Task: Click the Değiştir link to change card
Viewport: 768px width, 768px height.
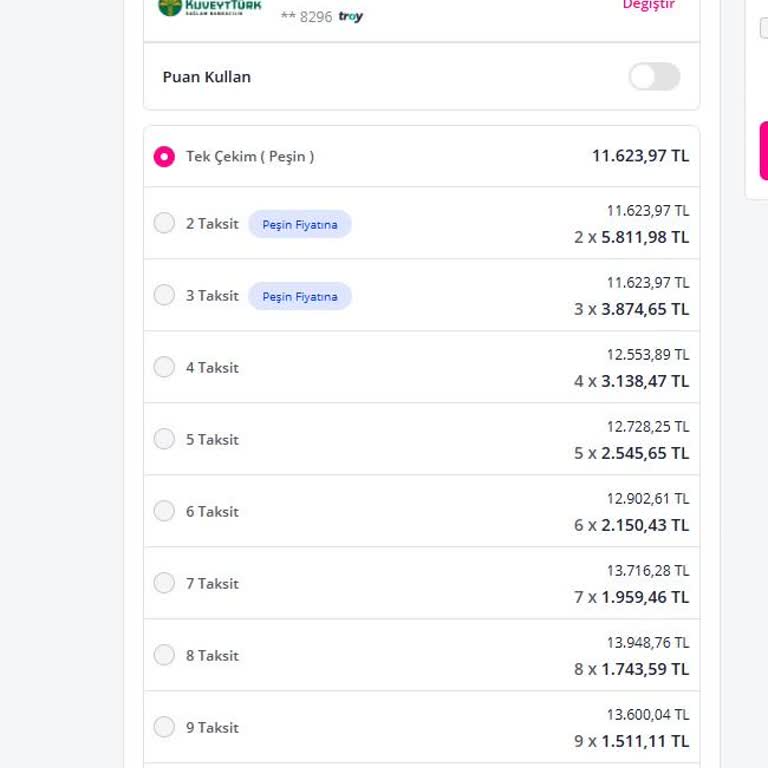Action: tap(648, 5)
